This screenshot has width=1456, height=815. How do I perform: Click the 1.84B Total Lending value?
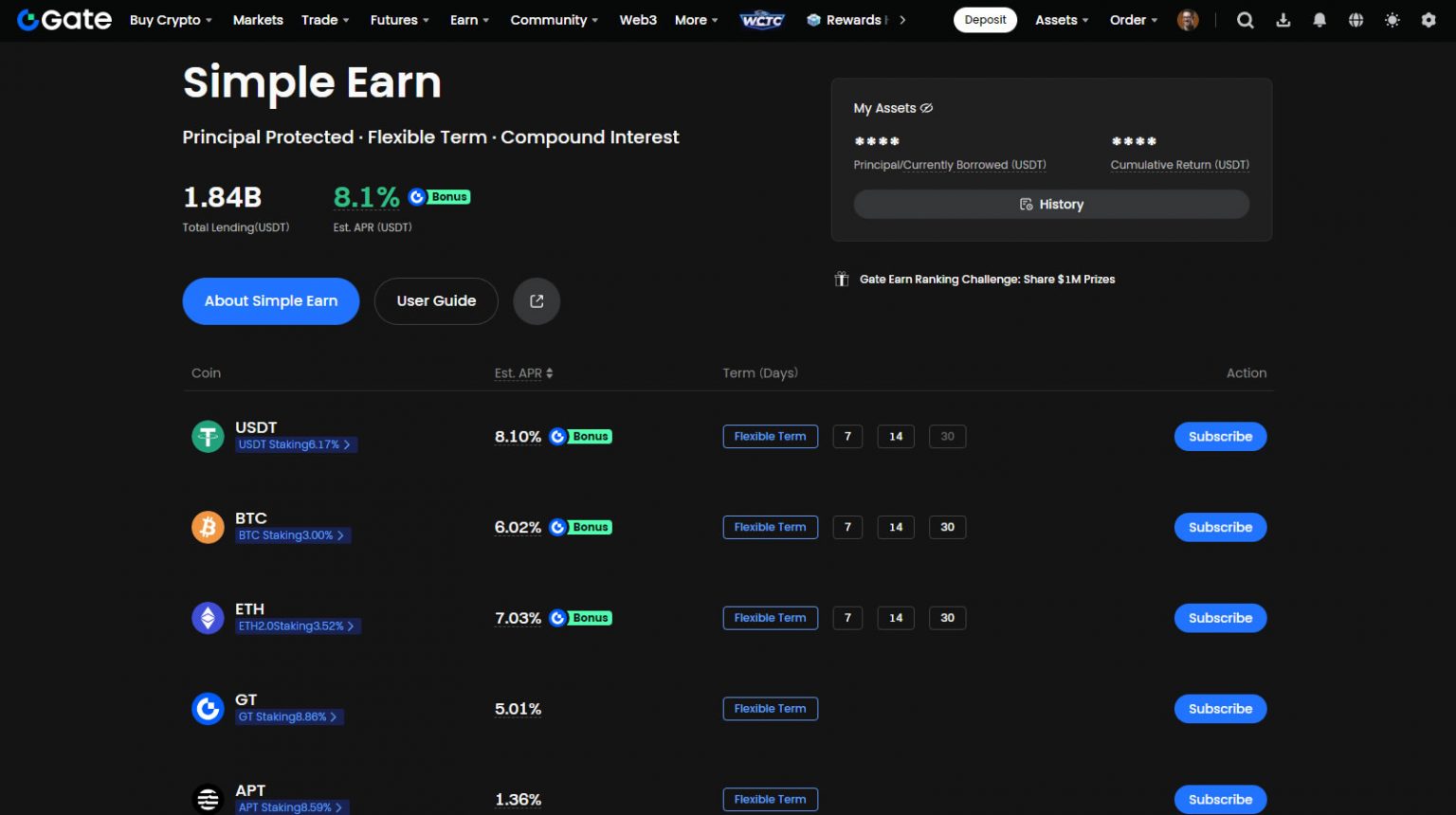click(x=222, y=197)
